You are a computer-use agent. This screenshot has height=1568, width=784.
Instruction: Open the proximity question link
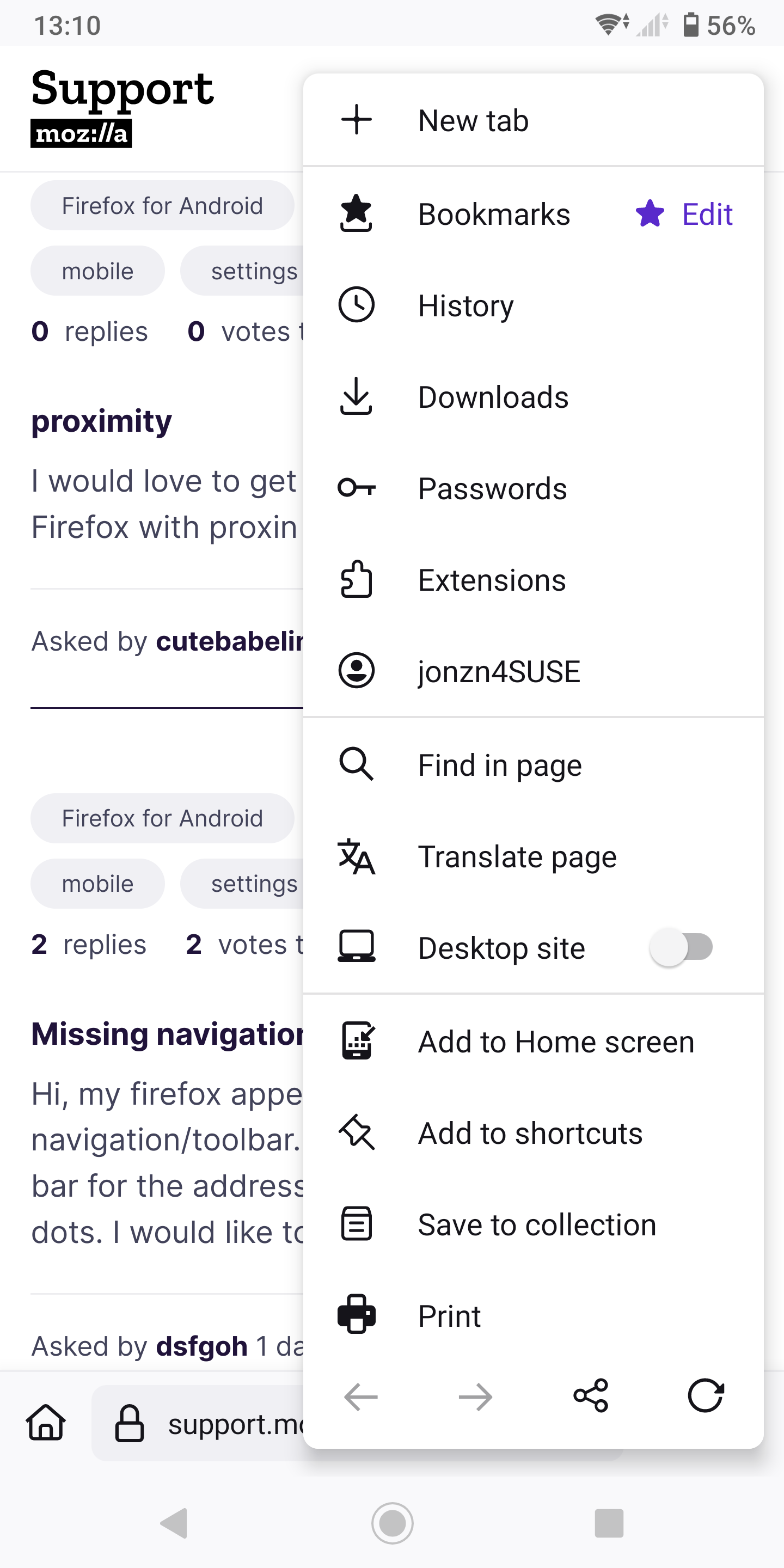102,421
